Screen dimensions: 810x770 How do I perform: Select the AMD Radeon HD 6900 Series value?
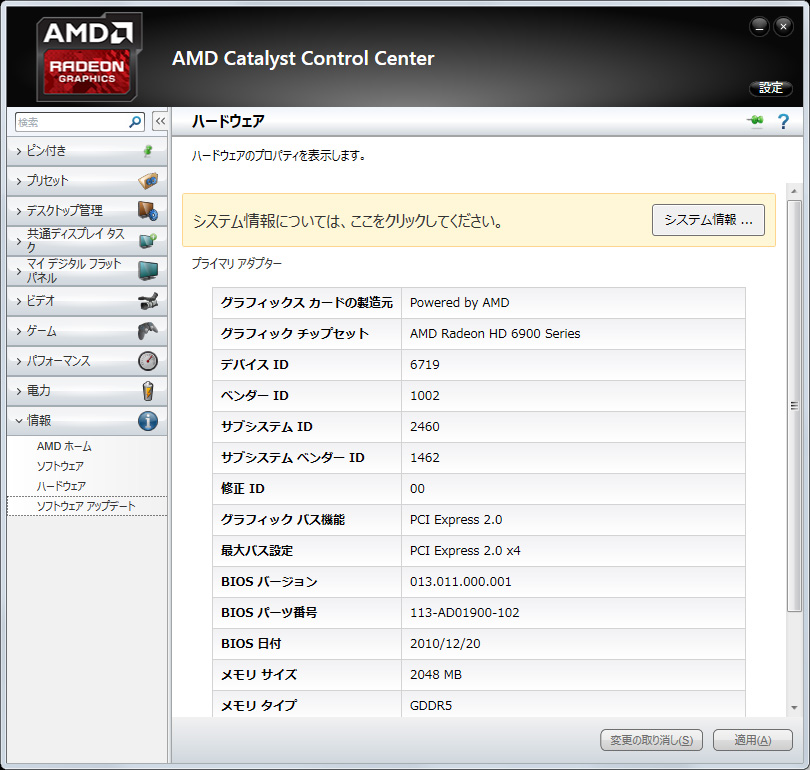[495, 334]
